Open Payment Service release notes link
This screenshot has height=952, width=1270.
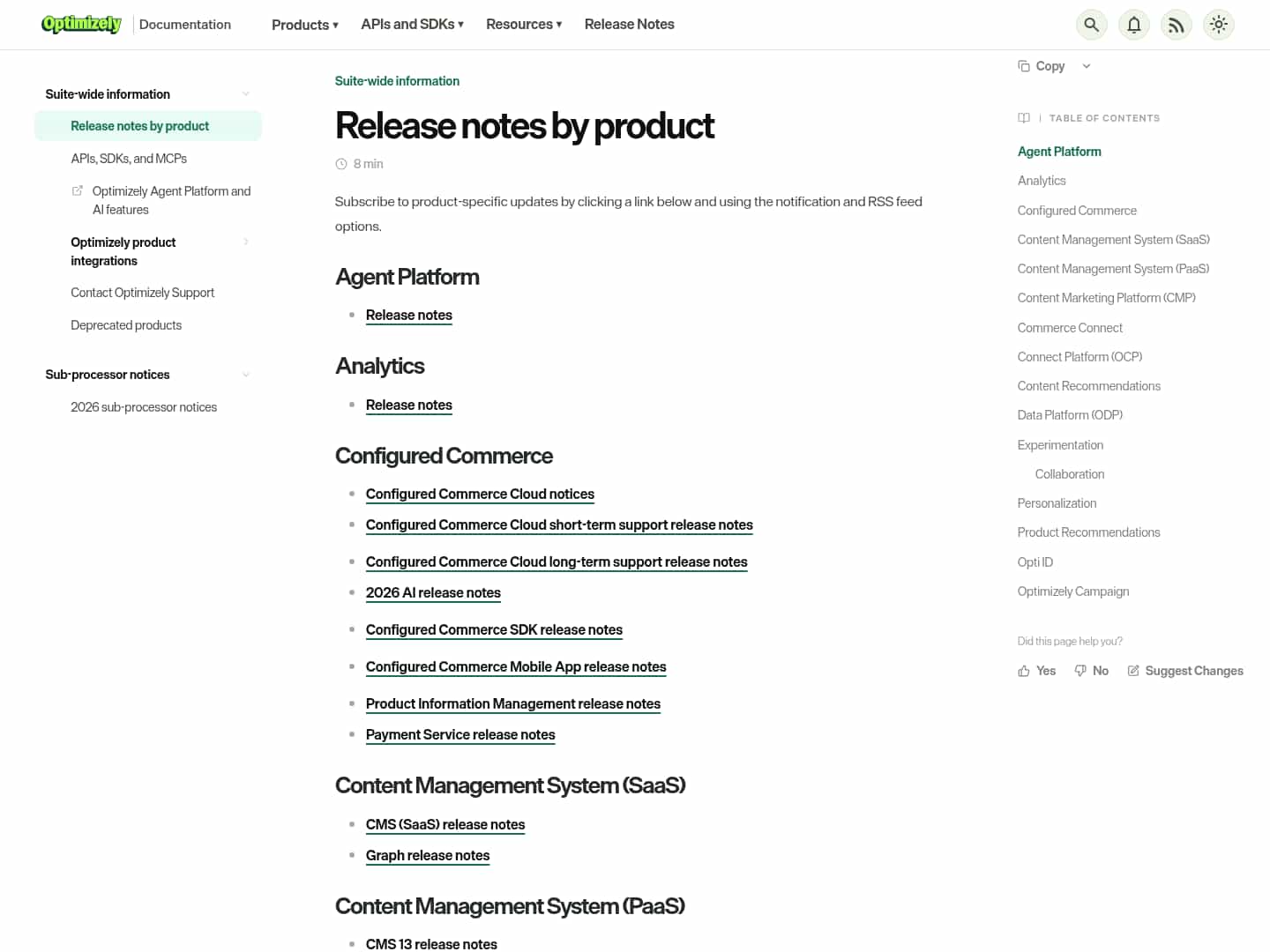[460, 735]
